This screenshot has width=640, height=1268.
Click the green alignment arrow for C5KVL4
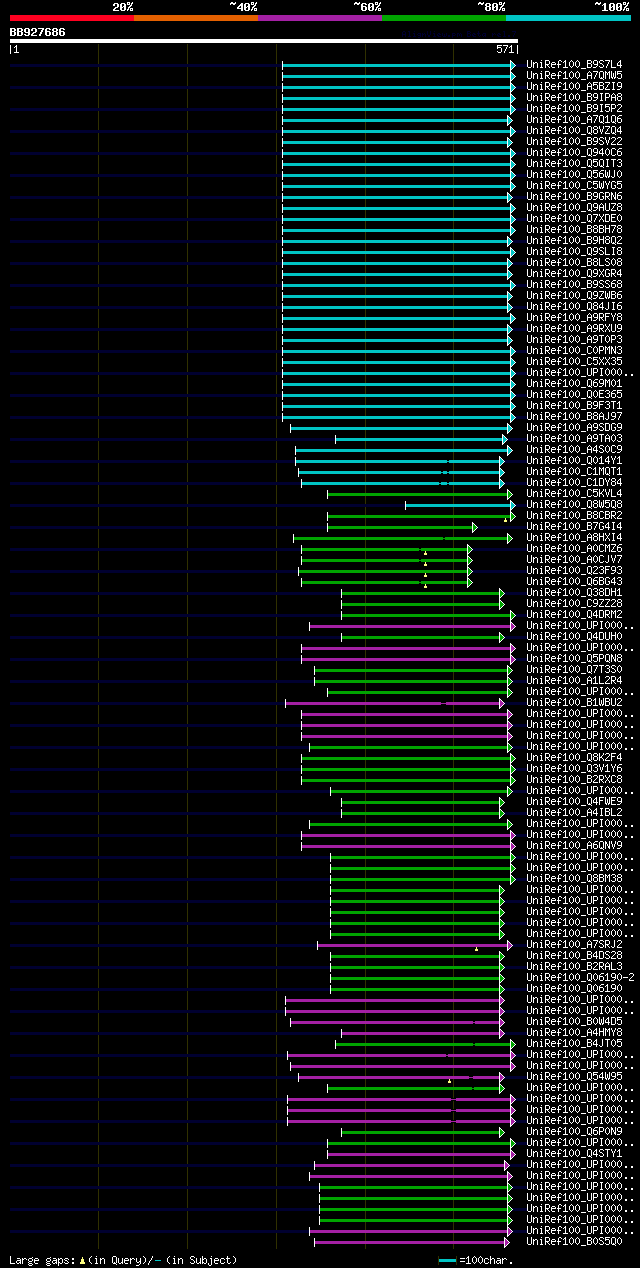420,494
